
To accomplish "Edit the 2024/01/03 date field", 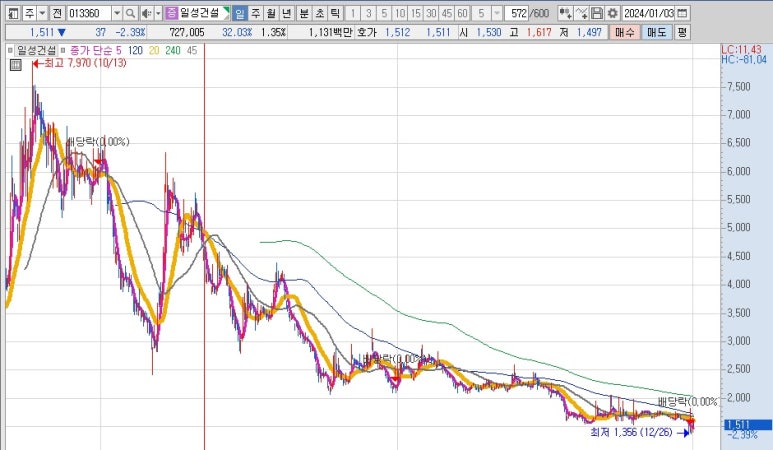I will pyautogui.click(x=648, y=13).
